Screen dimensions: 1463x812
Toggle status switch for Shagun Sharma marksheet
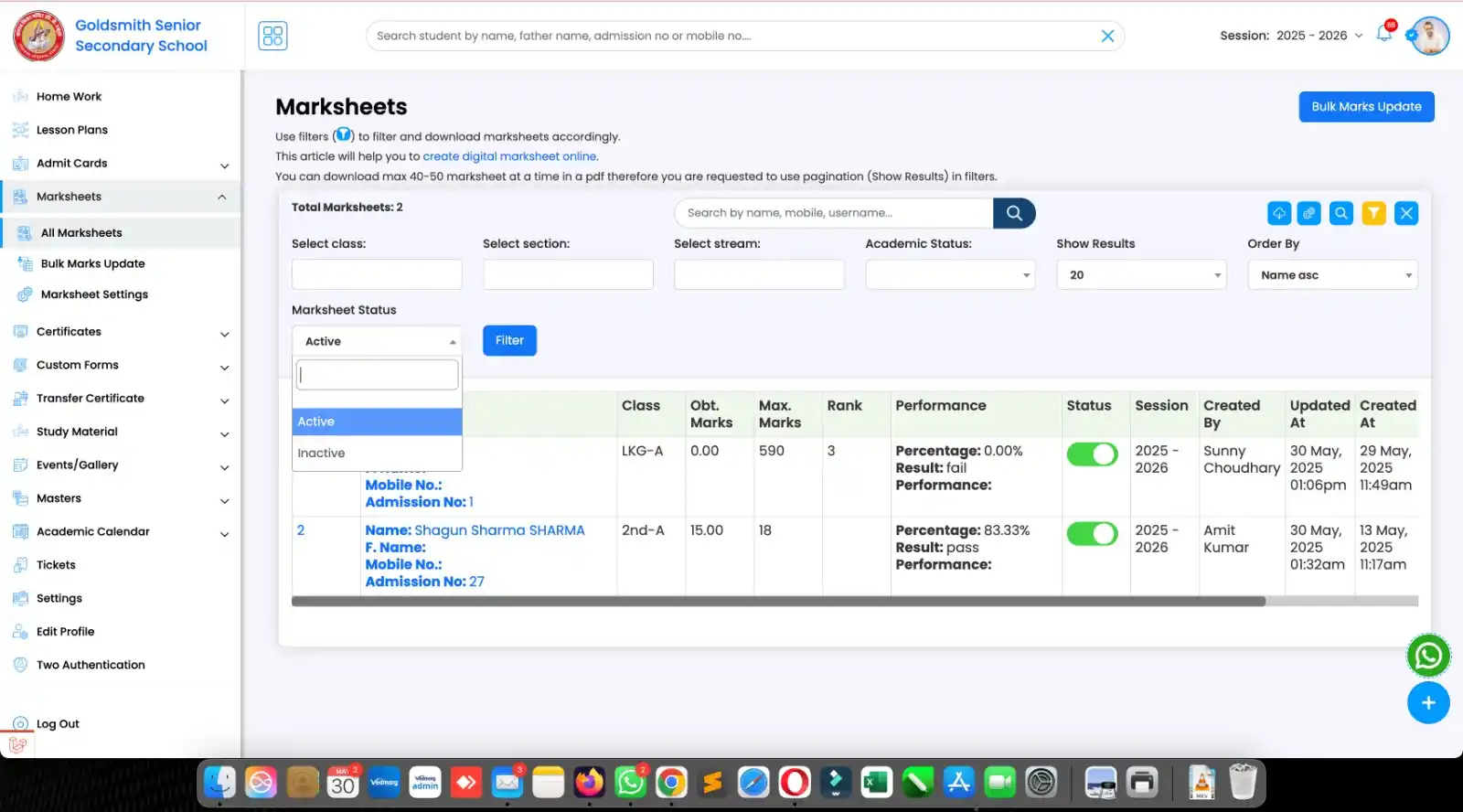(1092, 533)
